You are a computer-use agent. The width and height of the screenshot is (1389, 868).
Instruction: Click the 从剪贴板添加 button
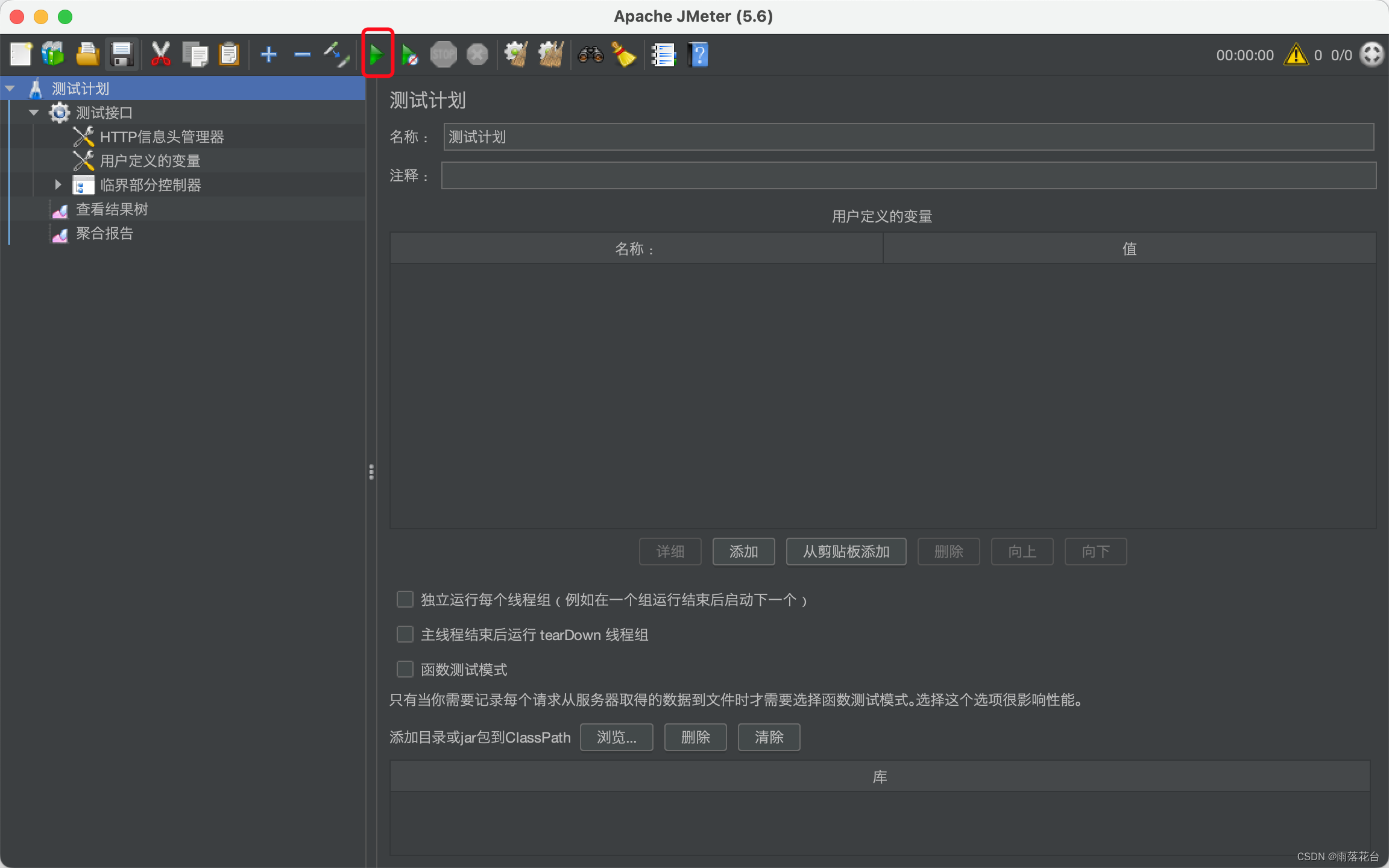click(846, 552)
